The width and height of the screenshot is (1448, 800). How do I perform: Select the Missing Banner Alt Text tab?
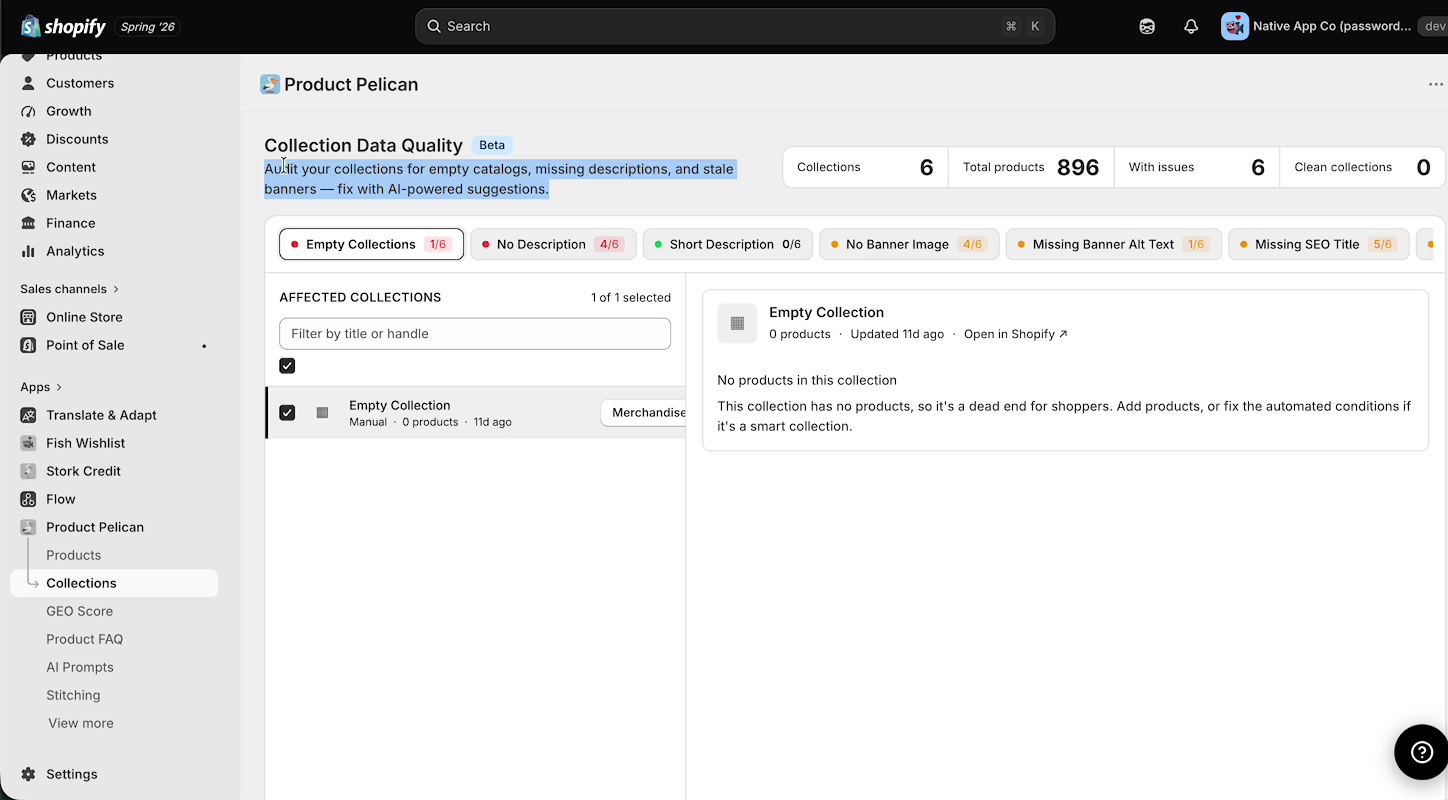click(1113, 244)
